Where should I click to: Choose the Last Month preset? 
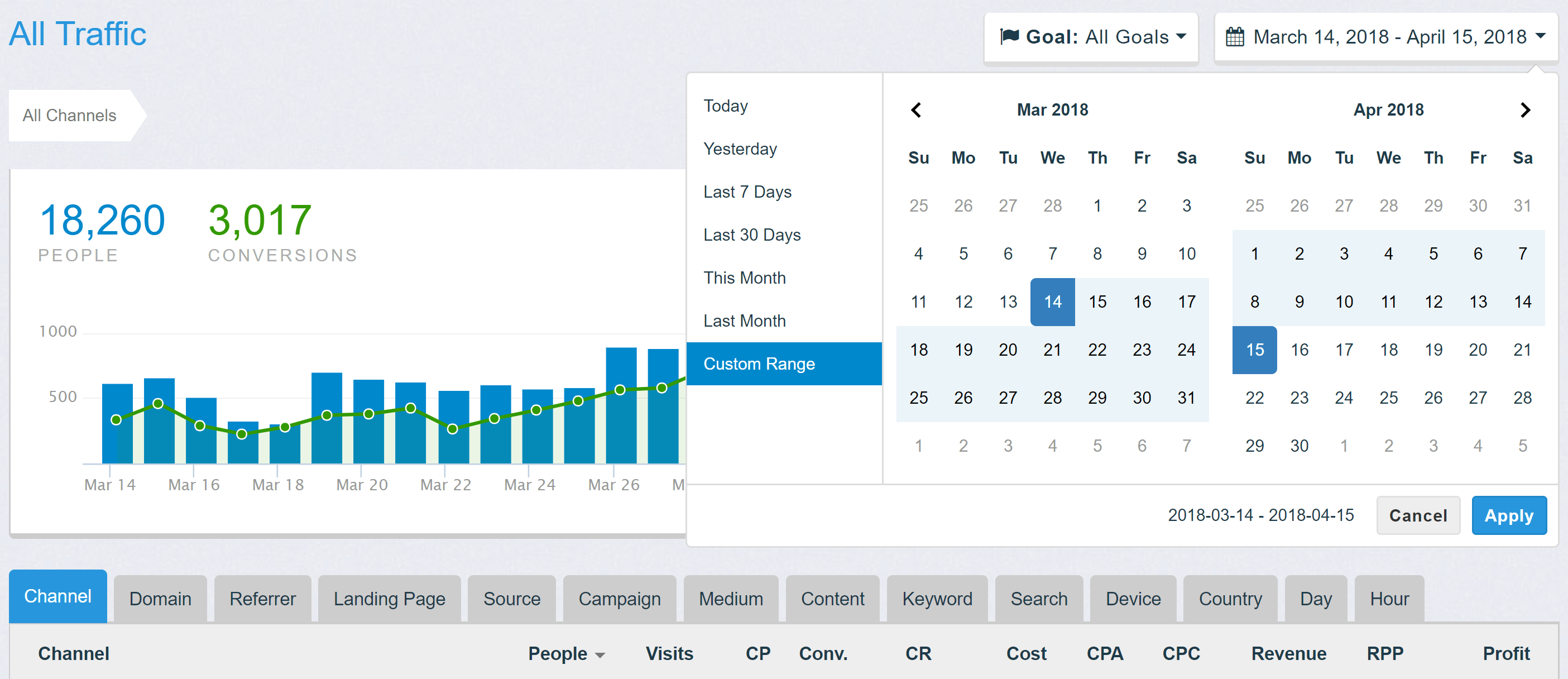(x=745, y=321)
